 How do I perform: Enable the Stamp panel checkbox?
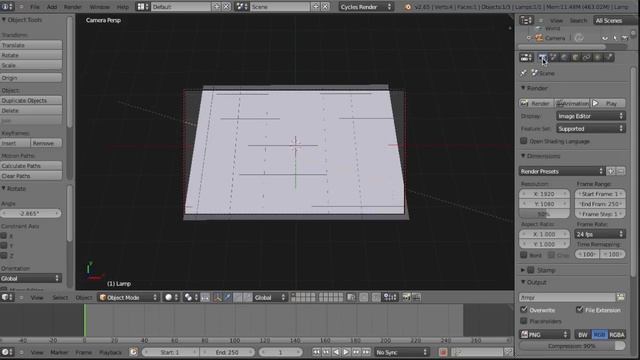coord(531,270)
